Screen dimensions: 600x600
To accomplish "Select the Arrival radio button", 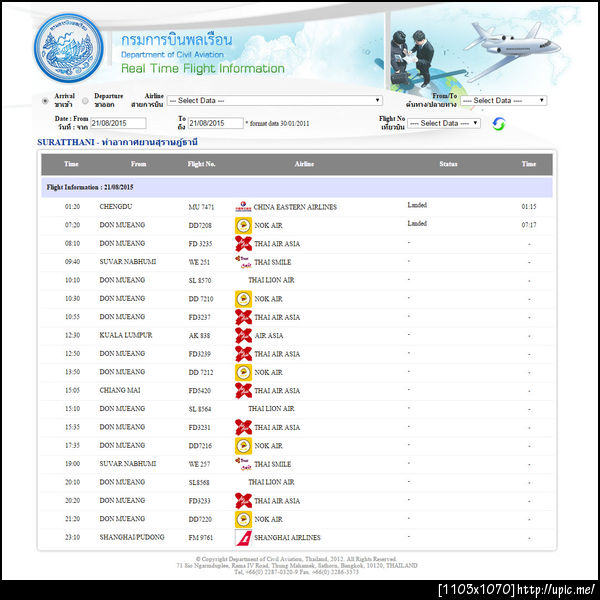I will point(45,101).
